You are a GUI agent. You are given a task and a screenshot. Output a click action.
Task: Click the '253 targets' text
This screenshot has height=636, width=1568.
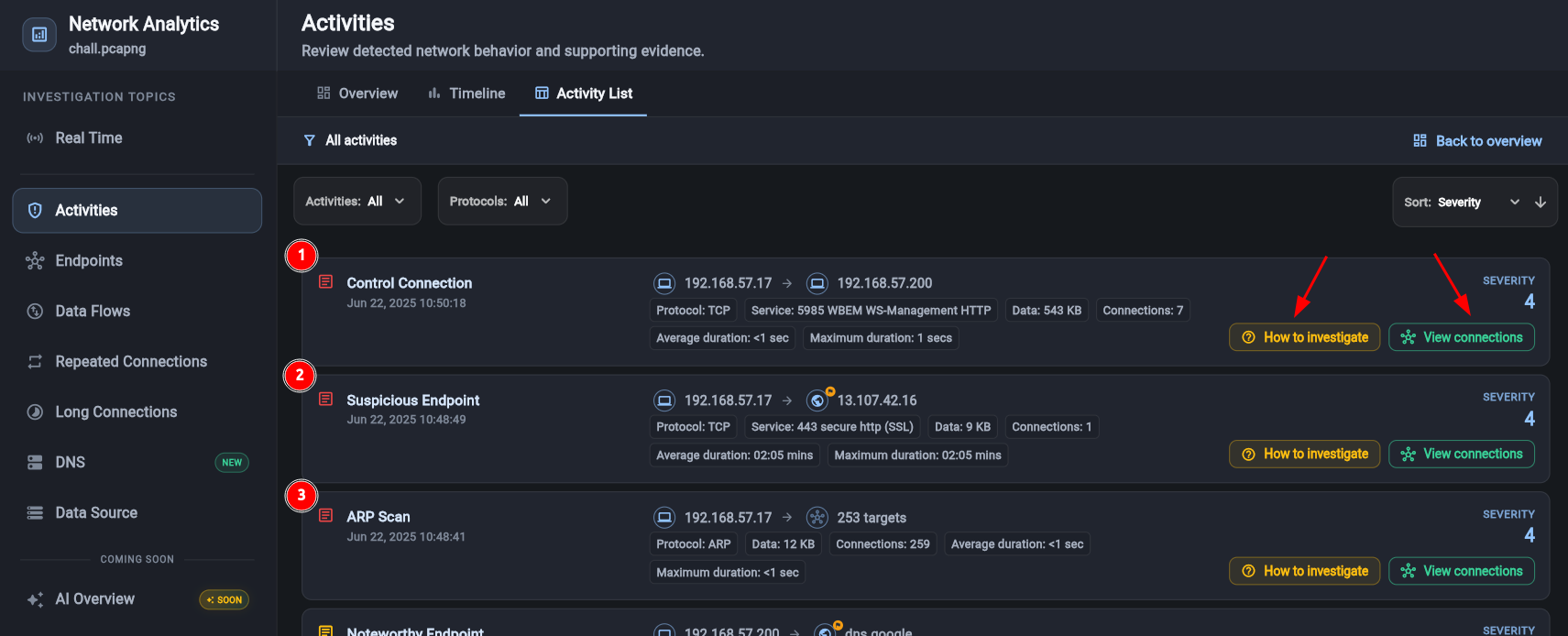(x=872, y=518)
